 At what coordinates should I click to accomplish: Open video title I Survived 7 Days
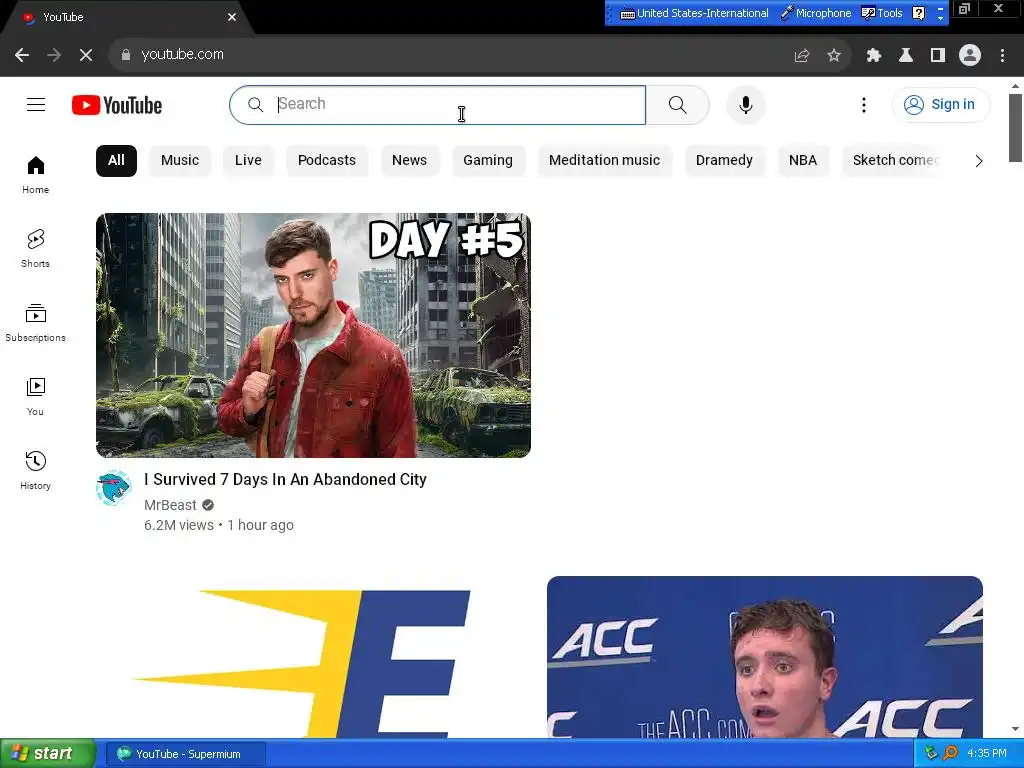click(x=285, y=479)
